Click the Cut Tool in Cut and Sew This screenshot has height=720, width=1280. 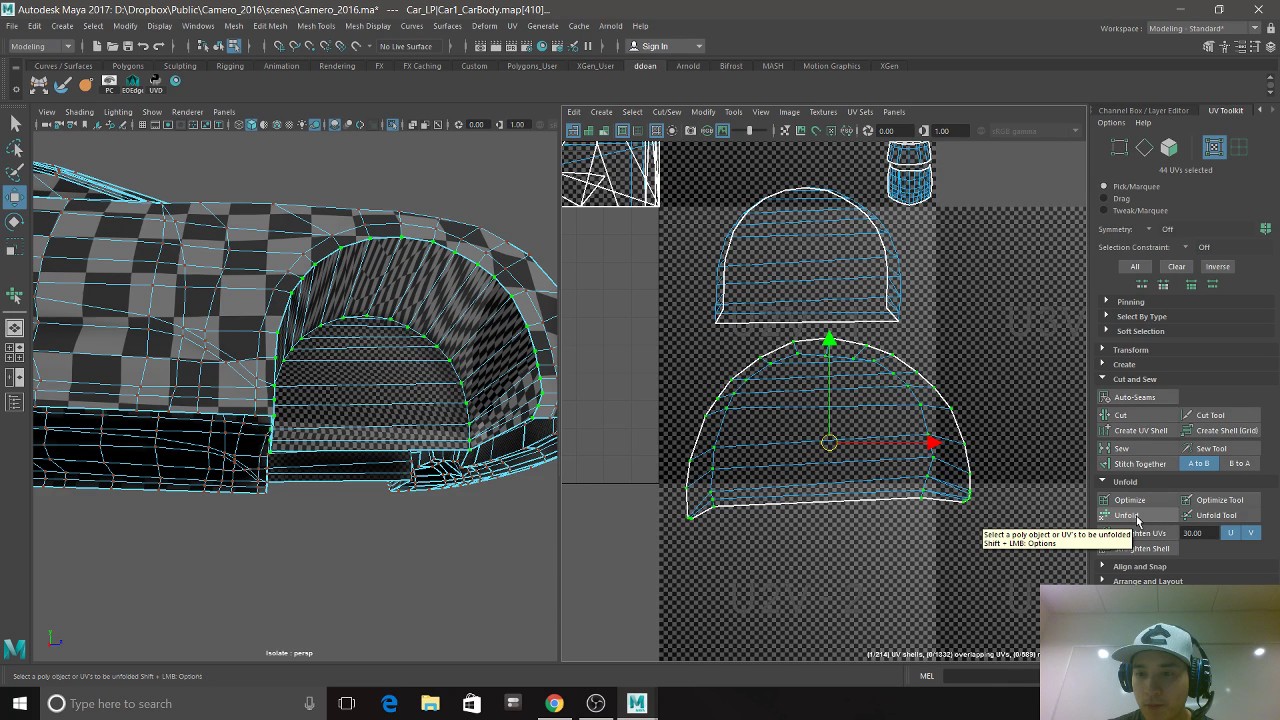[1210, 415]
